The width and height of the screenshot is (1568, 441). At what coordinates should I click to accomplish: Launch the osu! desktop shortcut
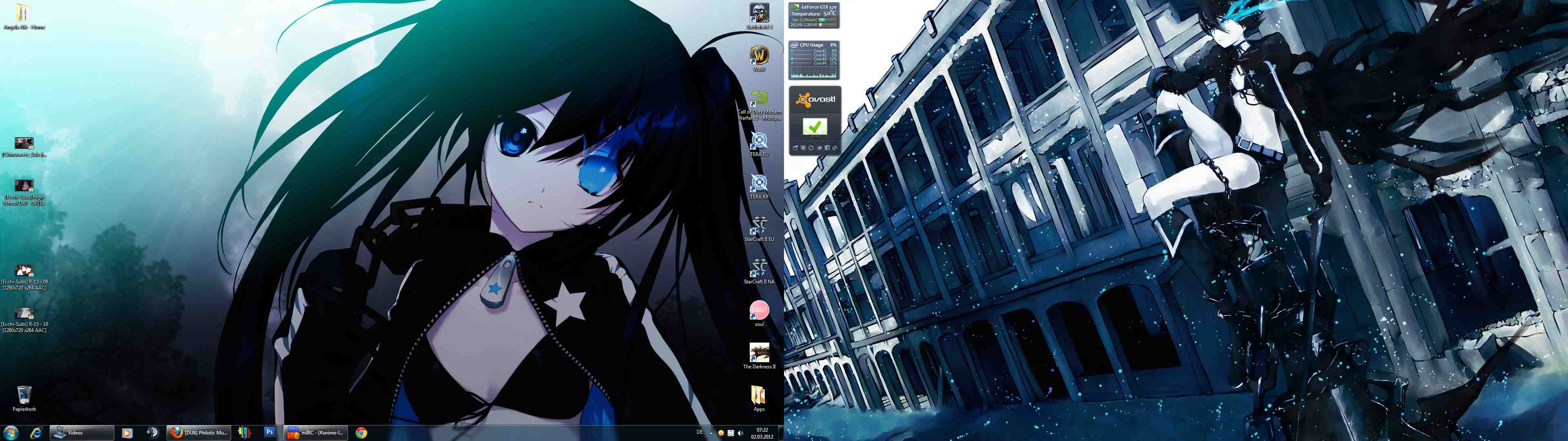tap(759, 313)
